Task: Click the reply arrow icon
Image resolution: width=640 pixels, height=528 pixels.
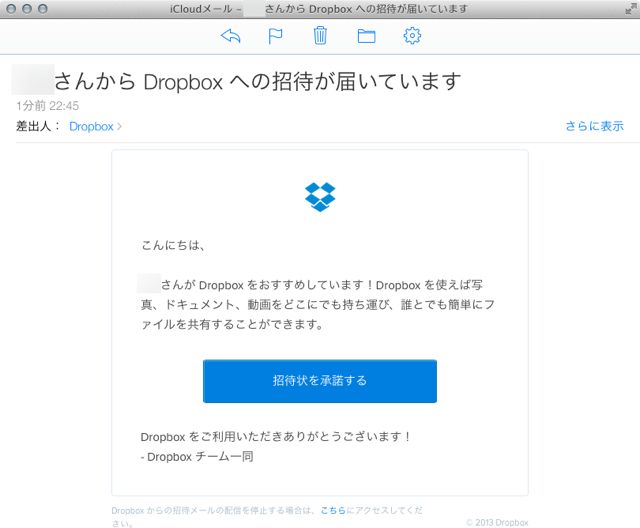Action: 231,36
